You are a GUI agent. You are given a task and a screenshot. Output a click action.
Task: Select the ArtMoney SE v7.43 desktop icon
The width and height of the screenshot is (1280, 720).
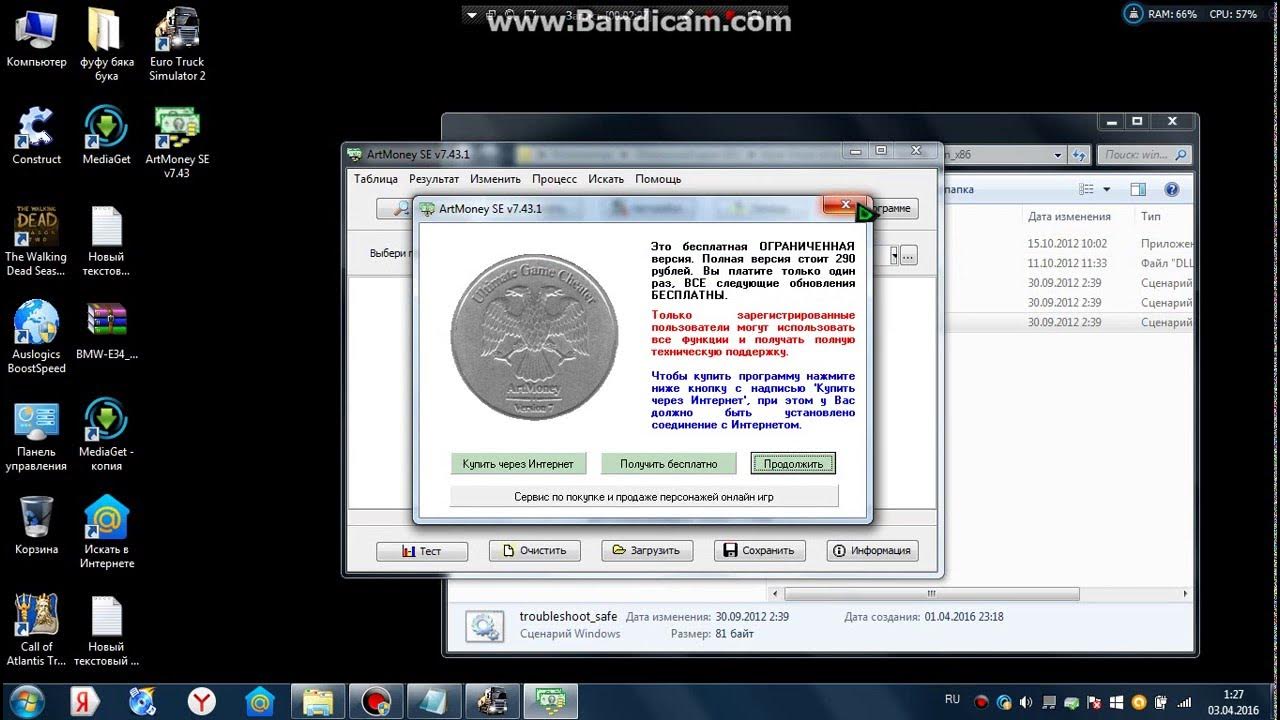177,142
